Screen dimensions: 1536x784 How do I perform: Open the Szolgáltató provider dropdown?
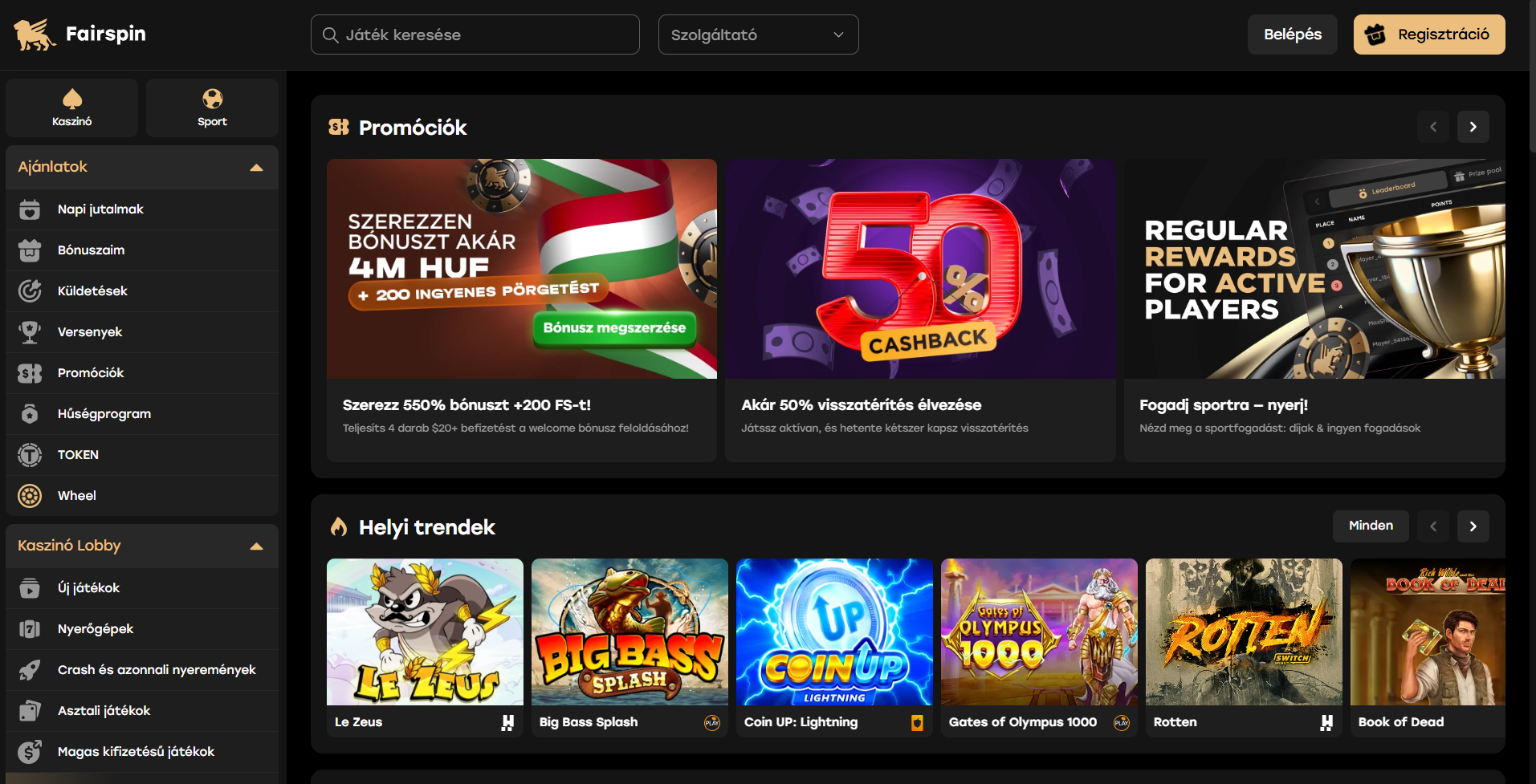(758, 35)
